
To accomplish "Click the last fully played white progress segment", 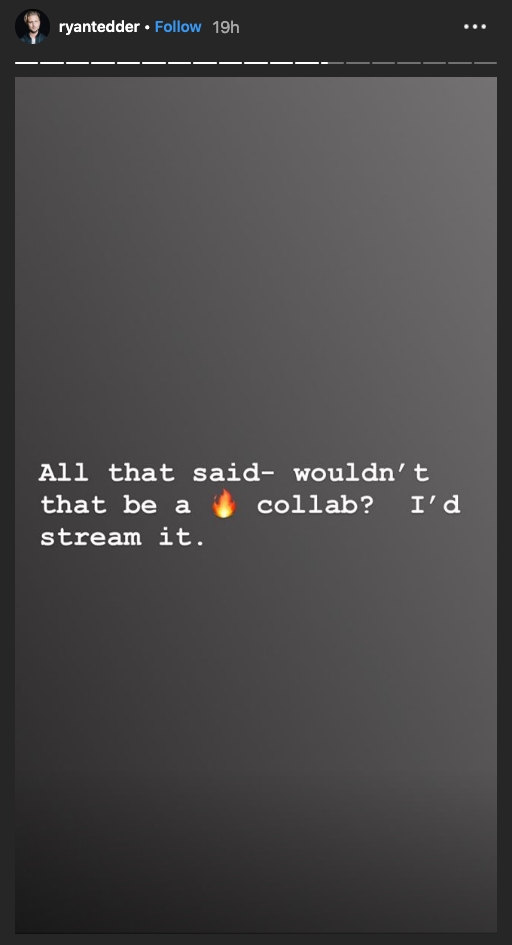I will click(307, 63).
